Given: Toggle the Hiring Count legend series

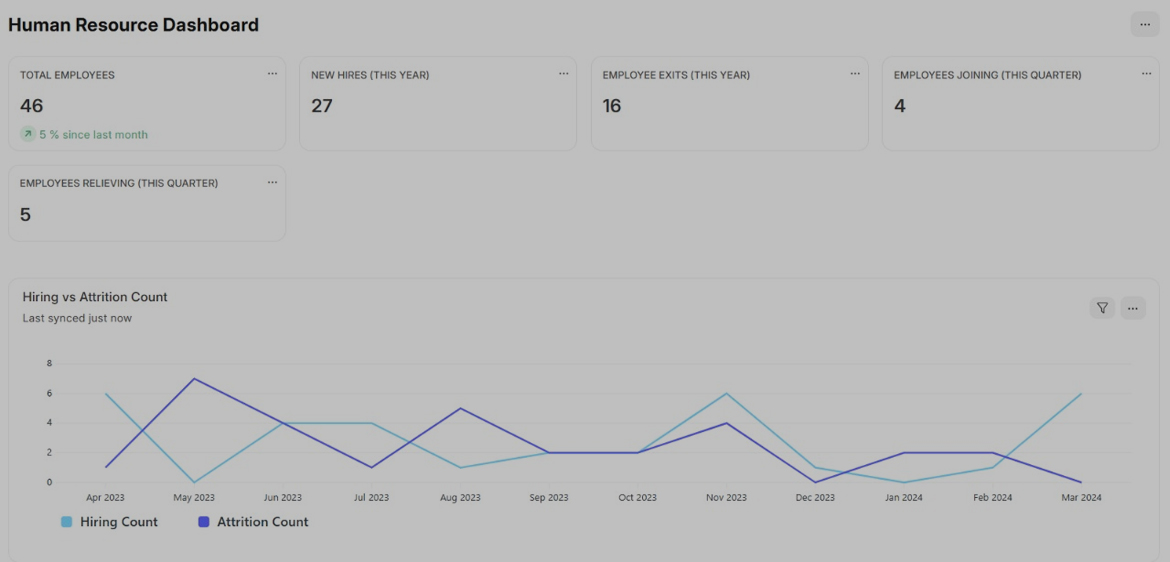Looking at the screenshot, I should (118, 522).
